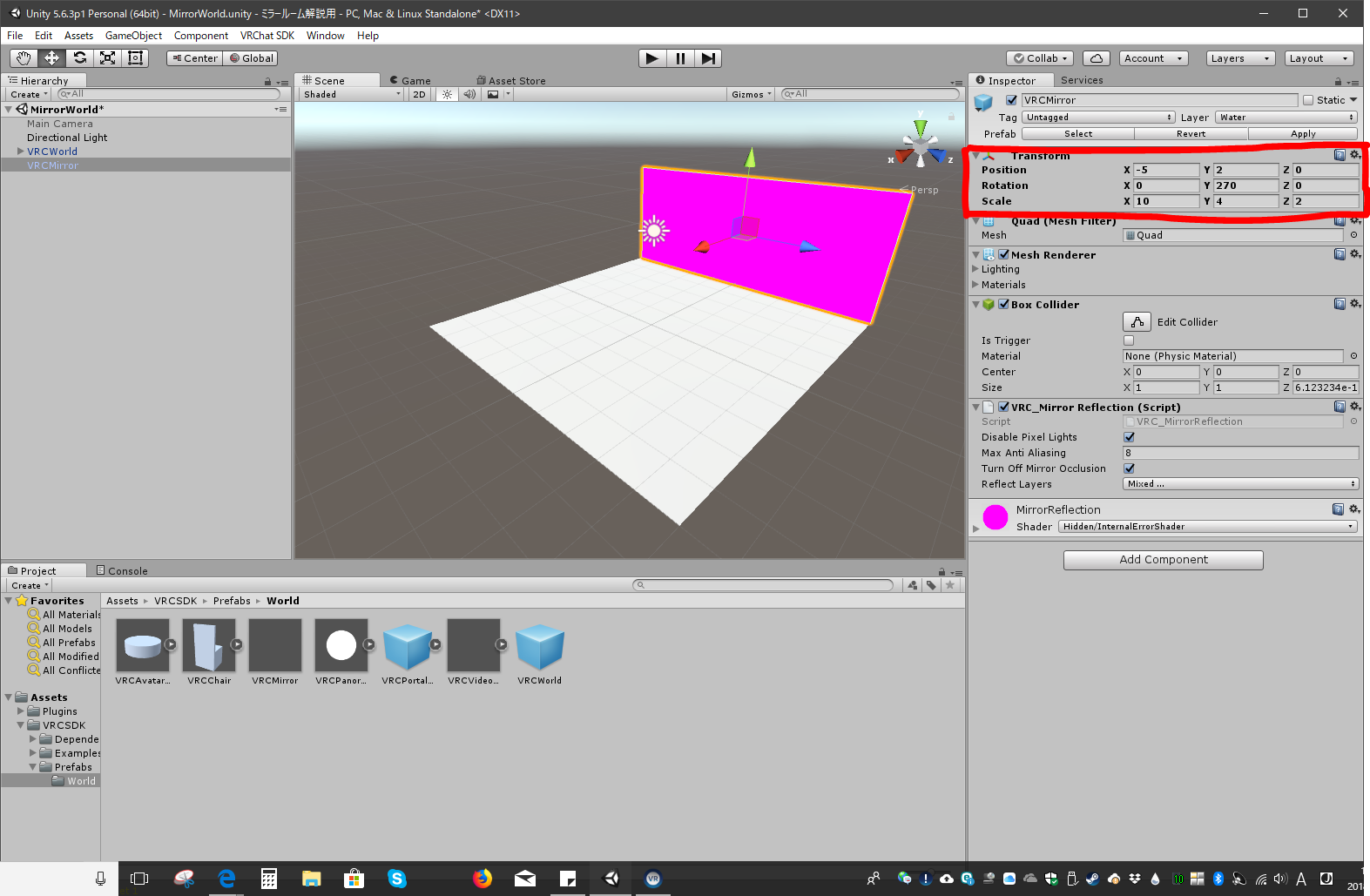Select the VRCWorld prefab in Project
This screenshot has width=1370, height=896.
540,645
